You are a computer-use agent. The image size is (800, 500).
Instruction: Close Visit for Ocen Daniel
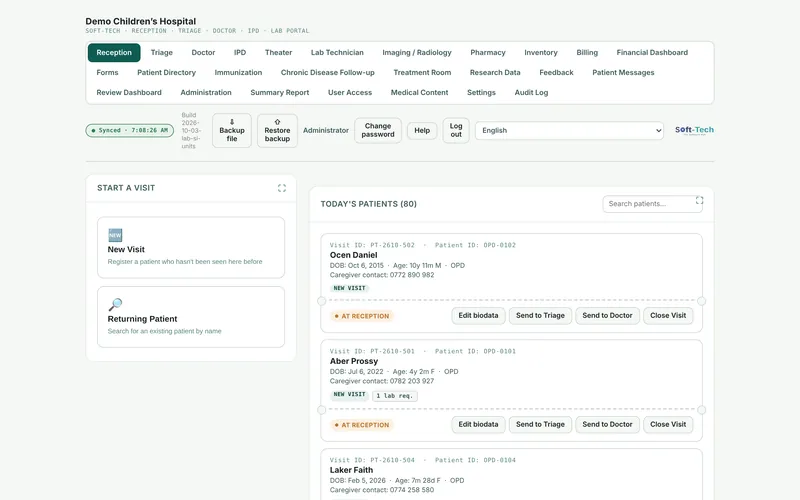(668, 315)
